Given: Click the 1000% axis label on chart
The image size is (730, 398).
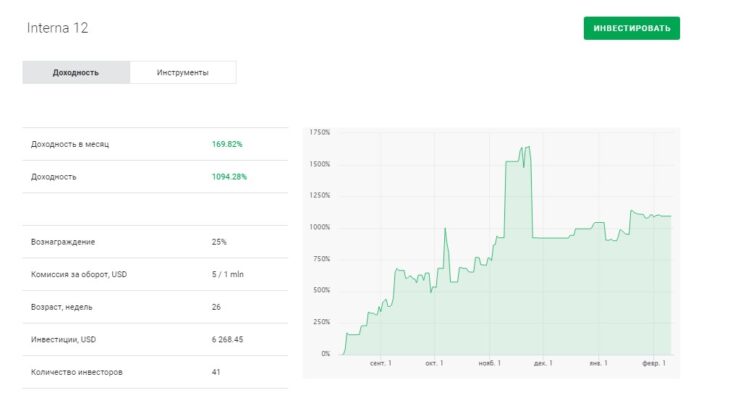Looking at the screenshot, I should 319,227.
